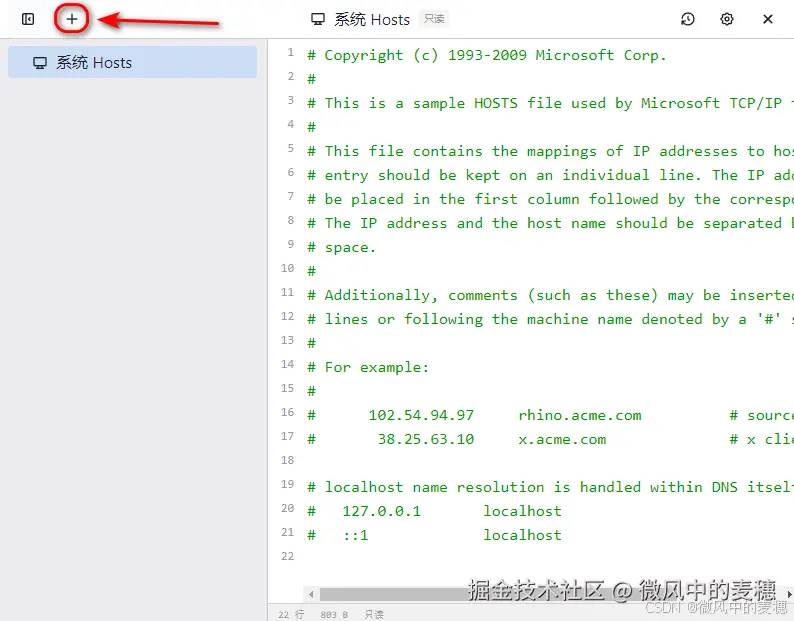Click localhost on line 21
794x621 pixels.
[522, 535]
